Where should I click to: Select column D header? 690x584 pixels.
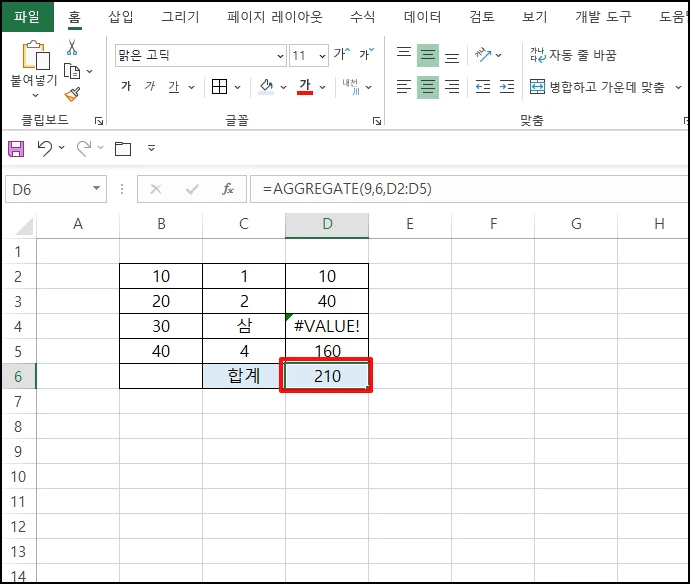[327, 224]
